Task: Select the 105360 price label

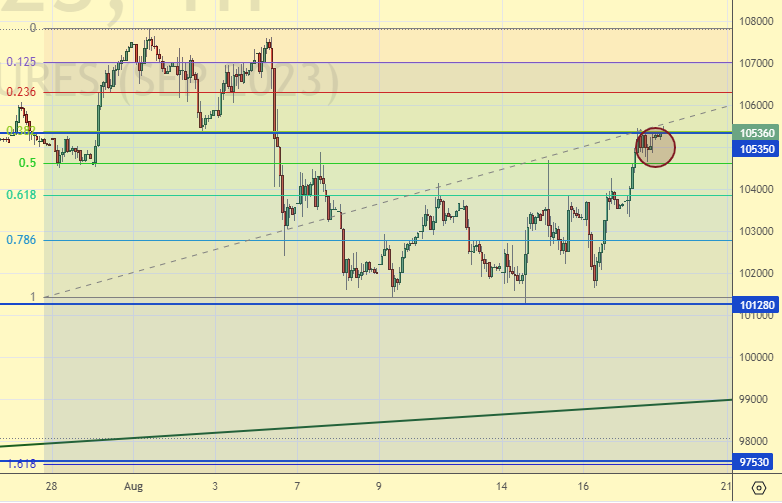Action: [x=757, y=132]
